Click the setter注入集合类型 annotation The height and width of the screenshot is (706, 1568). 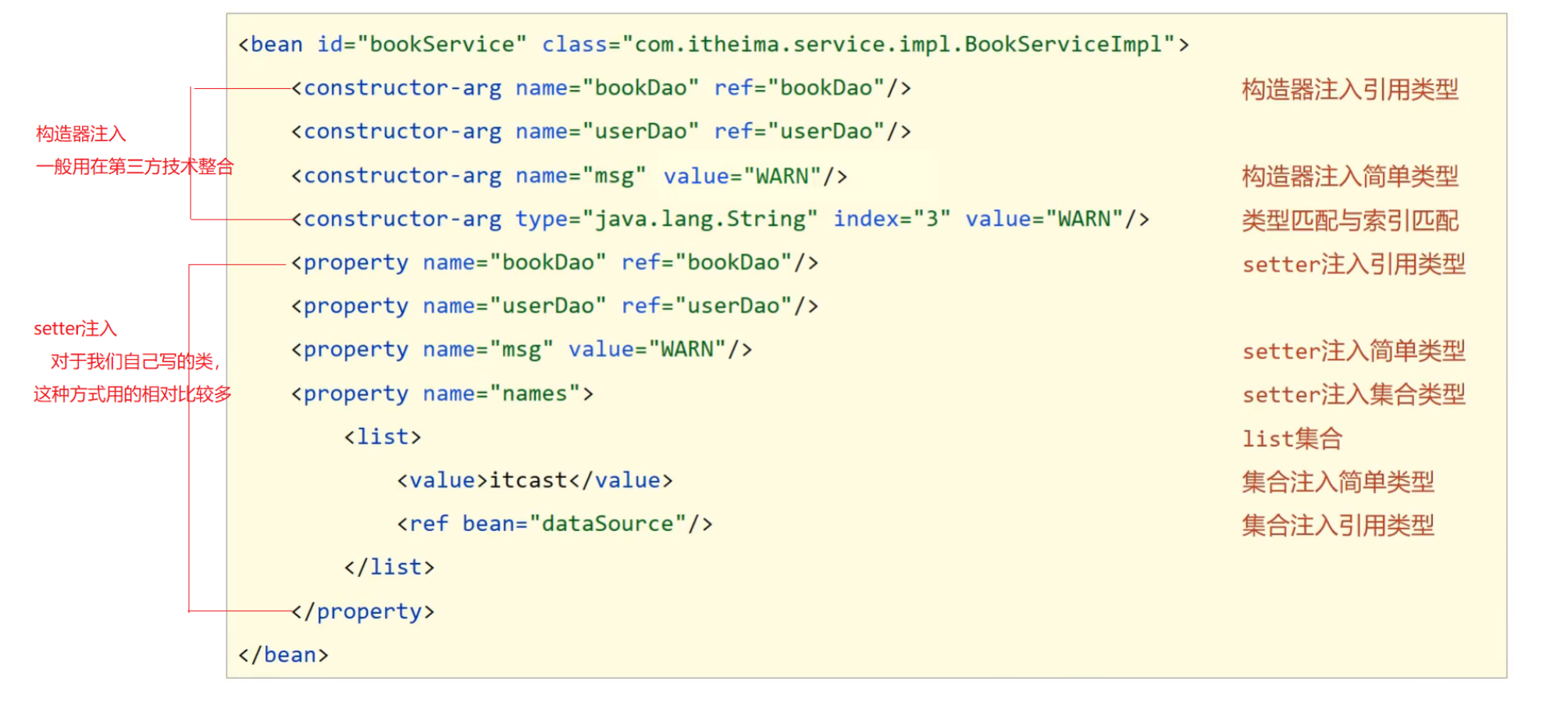tap(1354, 395)
